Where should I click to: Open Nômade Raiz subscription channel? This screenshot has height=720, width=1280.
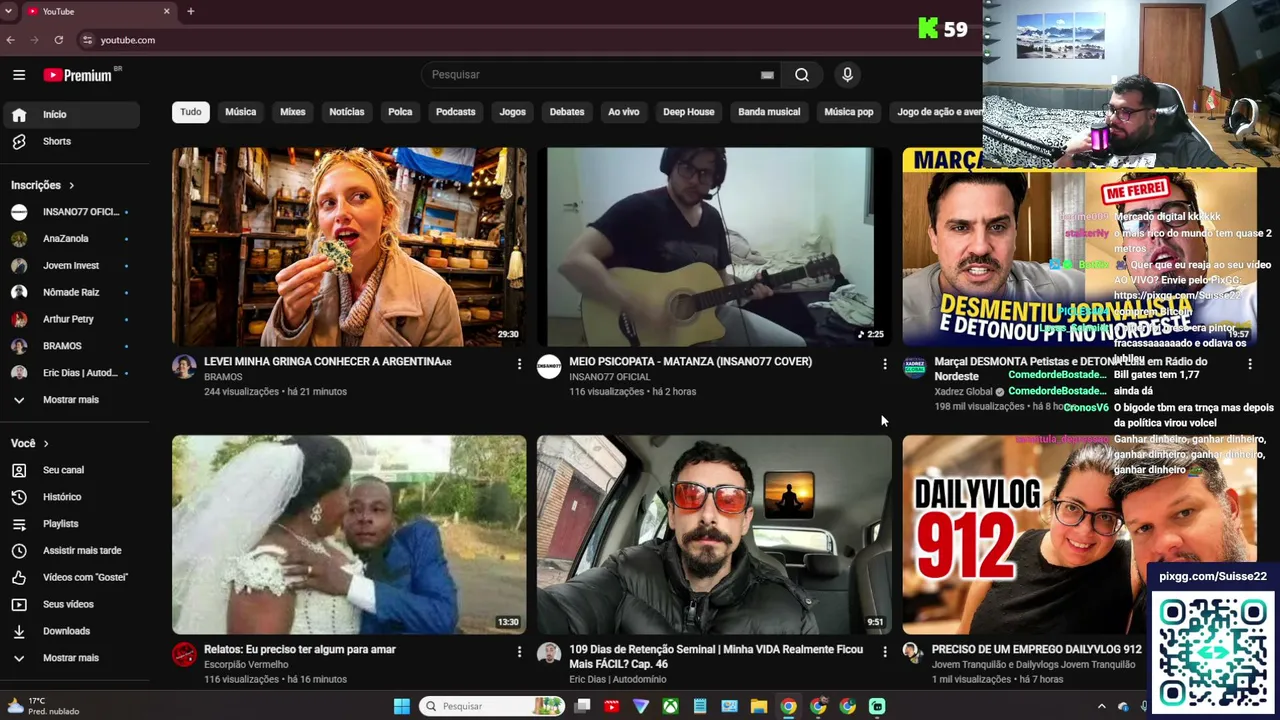[x=70, y=293]
